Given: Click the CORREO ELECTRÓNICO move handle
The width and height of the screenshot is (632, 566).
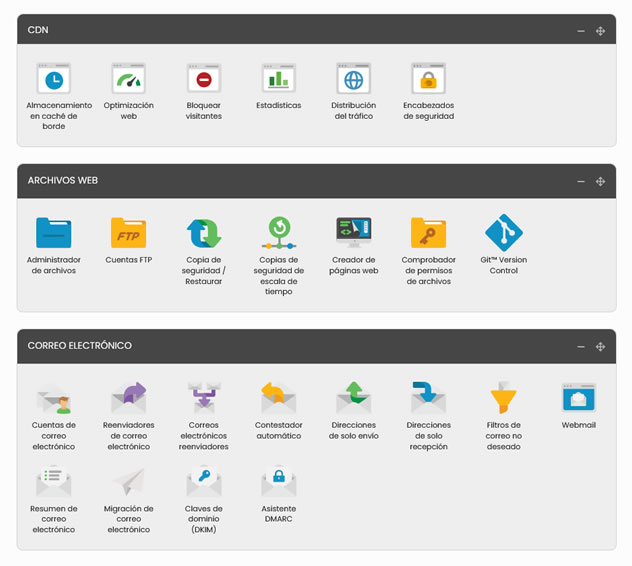Looking at the screenshot, I should tap(600, 347).
